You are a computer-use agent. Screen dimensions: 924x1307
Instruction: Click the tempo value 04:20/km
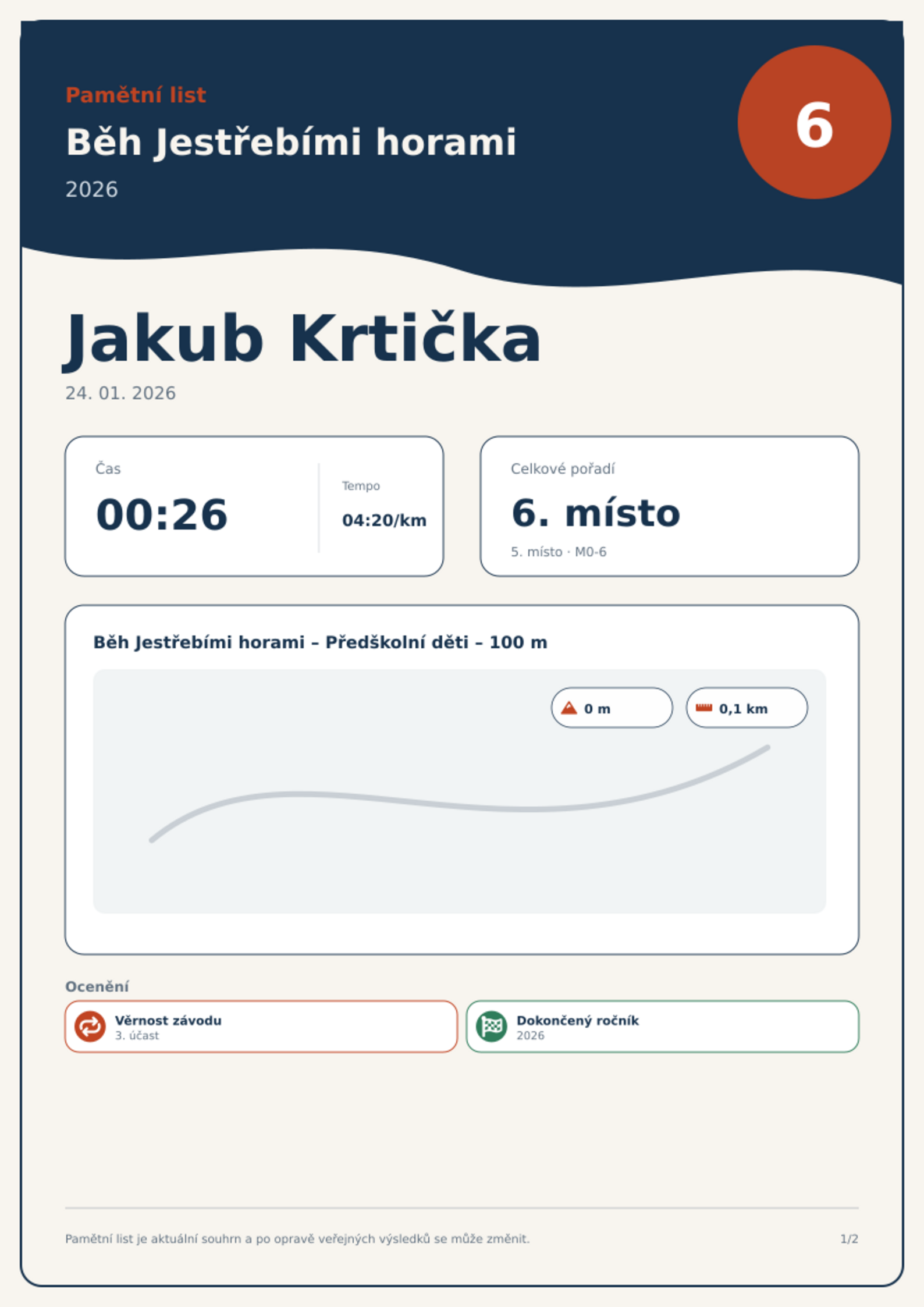point(384,520)
